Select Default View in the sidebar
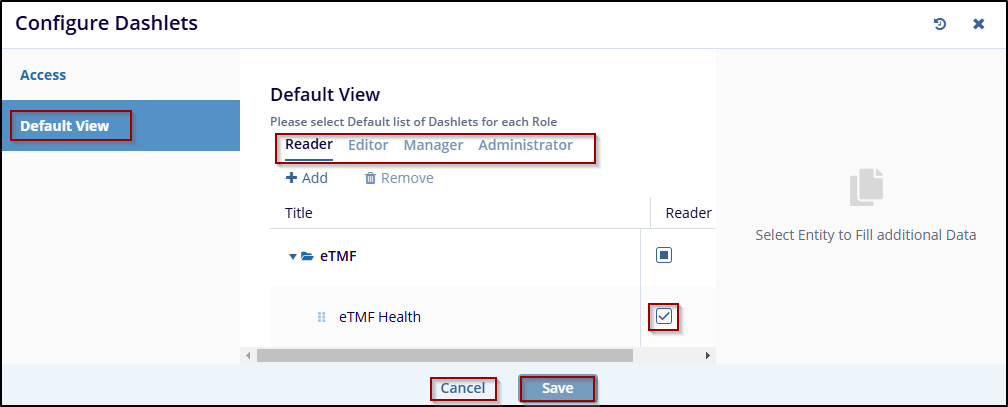Viewport: 1008px width, 407px height. (65, 126)
